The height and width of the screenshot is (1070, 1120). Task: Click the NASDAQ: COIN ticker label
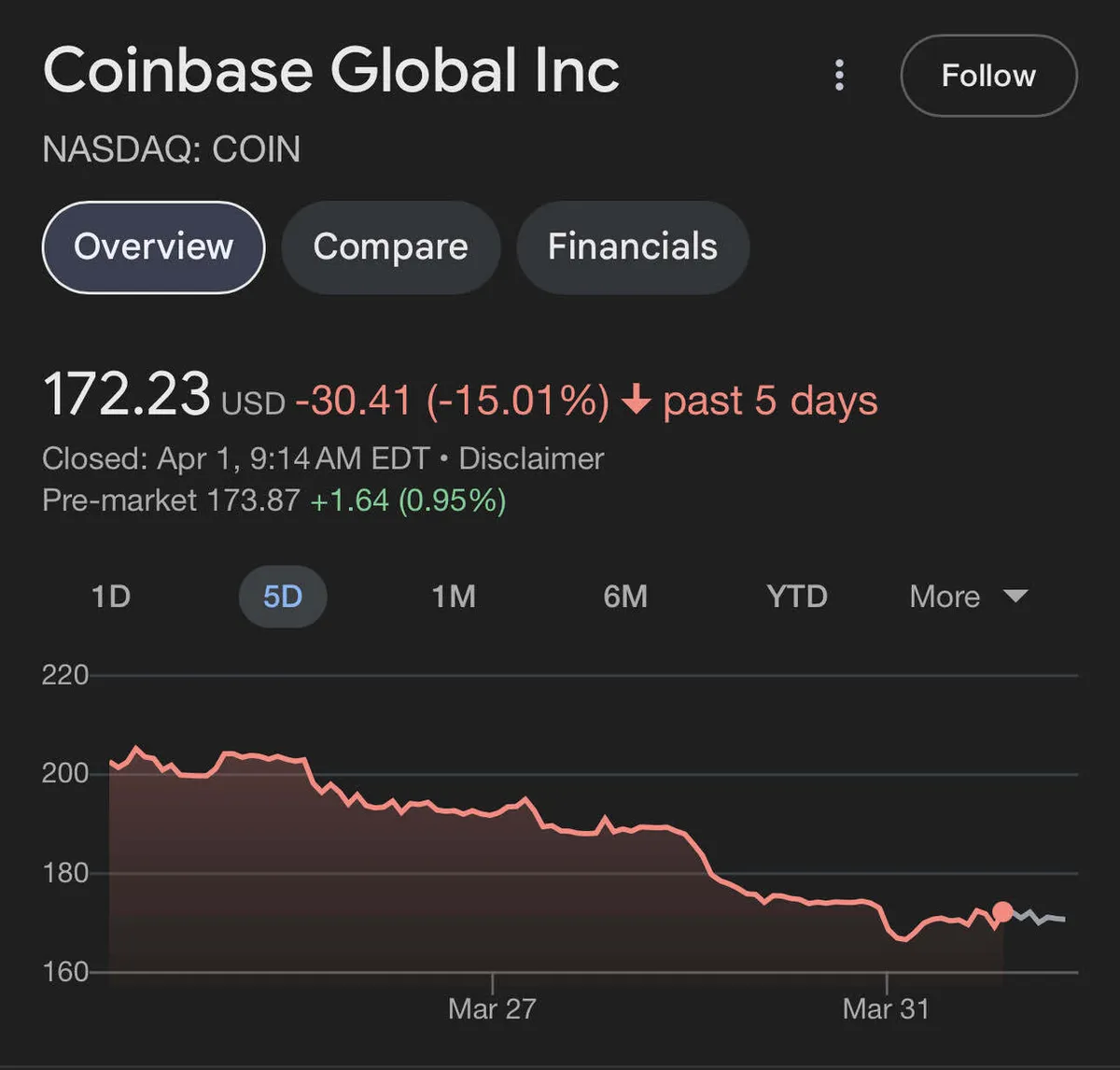point(171,149)
